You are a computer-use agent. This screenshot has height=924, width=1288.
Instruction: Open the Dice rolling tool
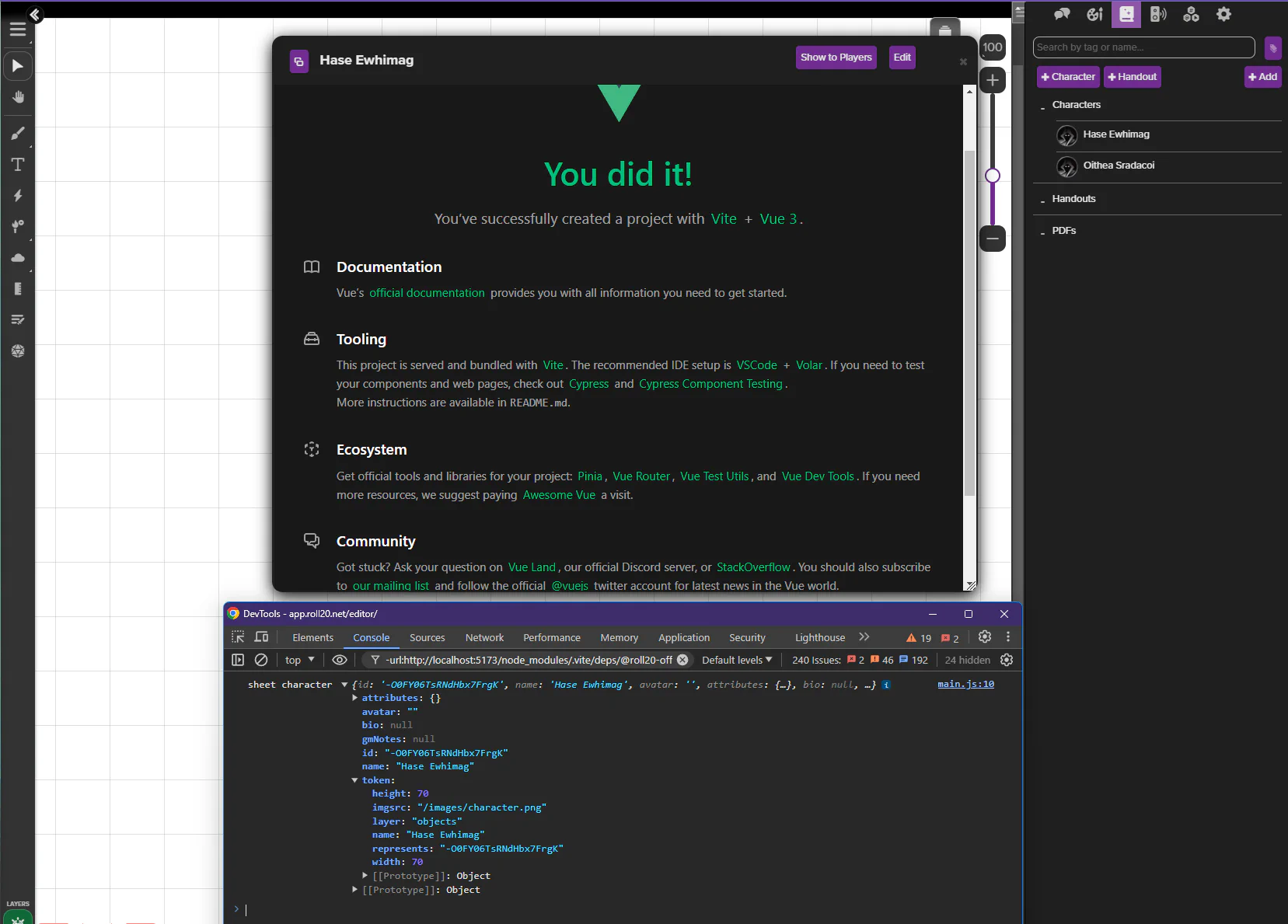click(18, 351)
